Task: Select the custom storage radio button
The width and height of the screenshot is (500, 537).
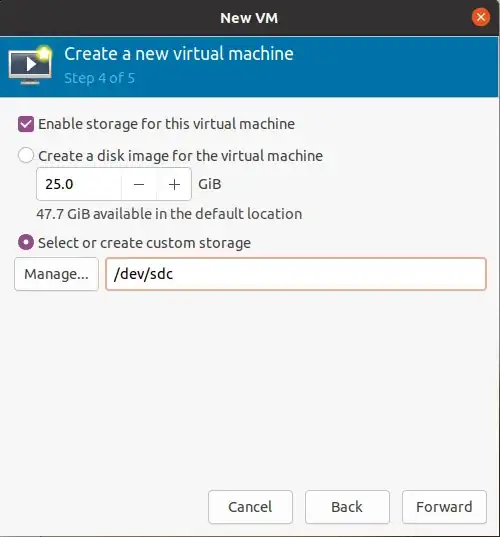Action: coord(26,242)
